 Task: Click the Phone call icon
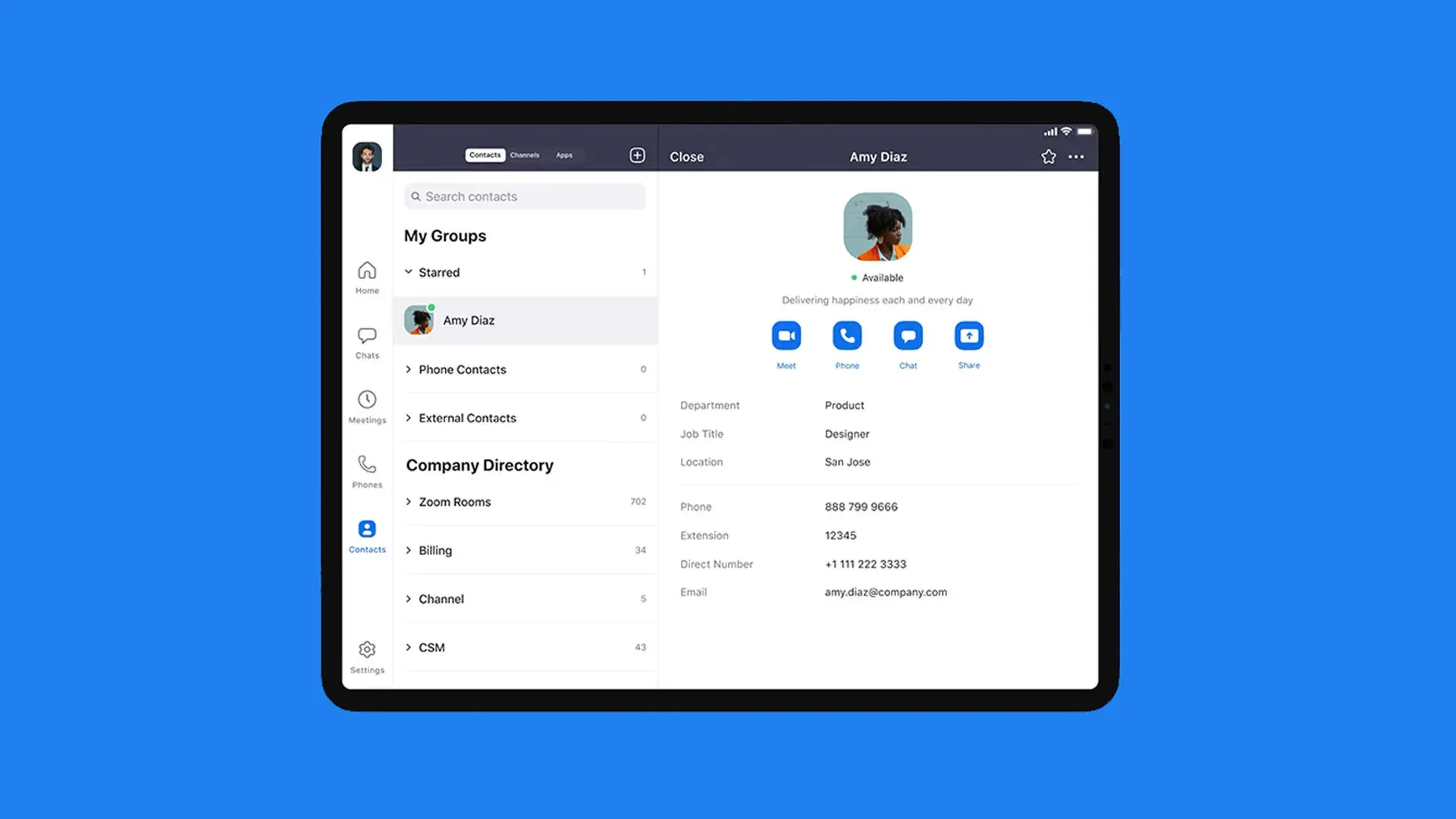(847, 335)
